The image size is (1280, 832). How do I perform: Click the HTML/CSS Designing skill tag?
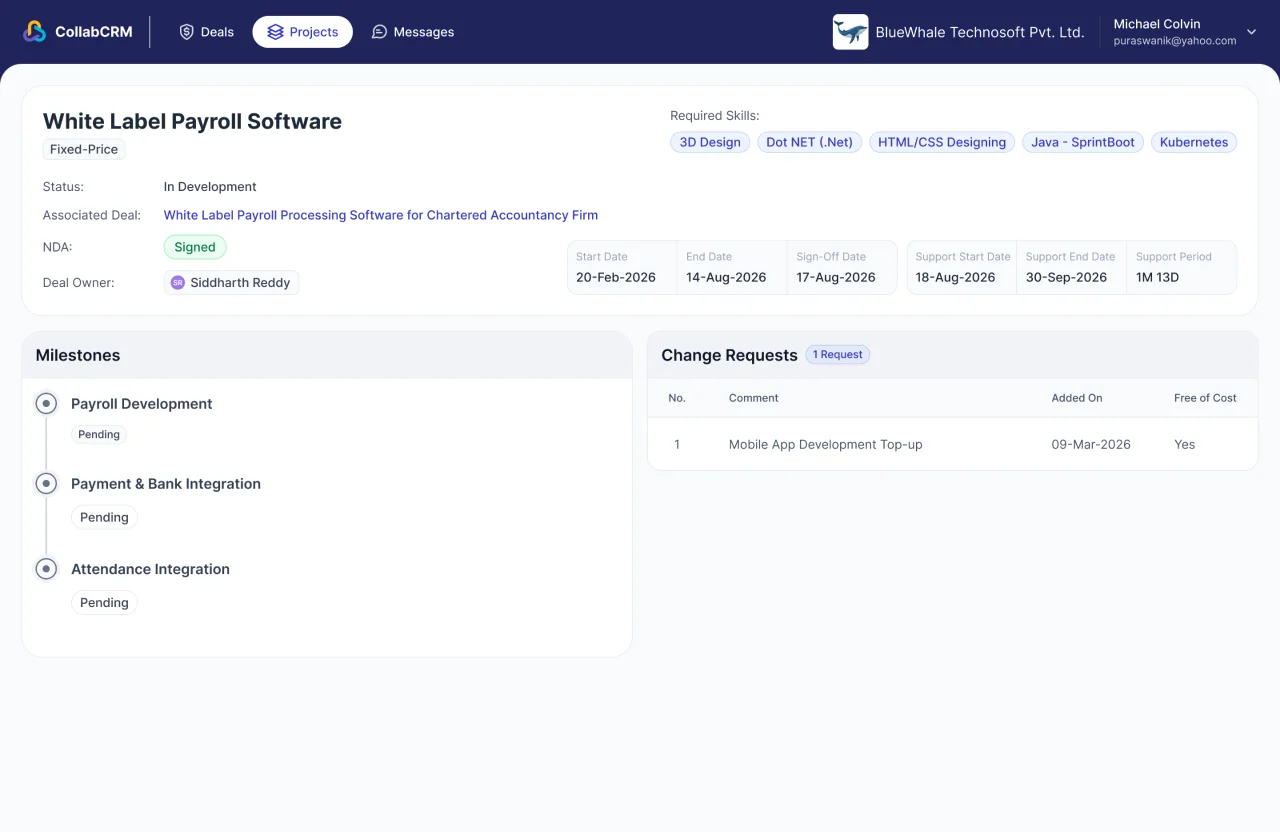(942, 142)
